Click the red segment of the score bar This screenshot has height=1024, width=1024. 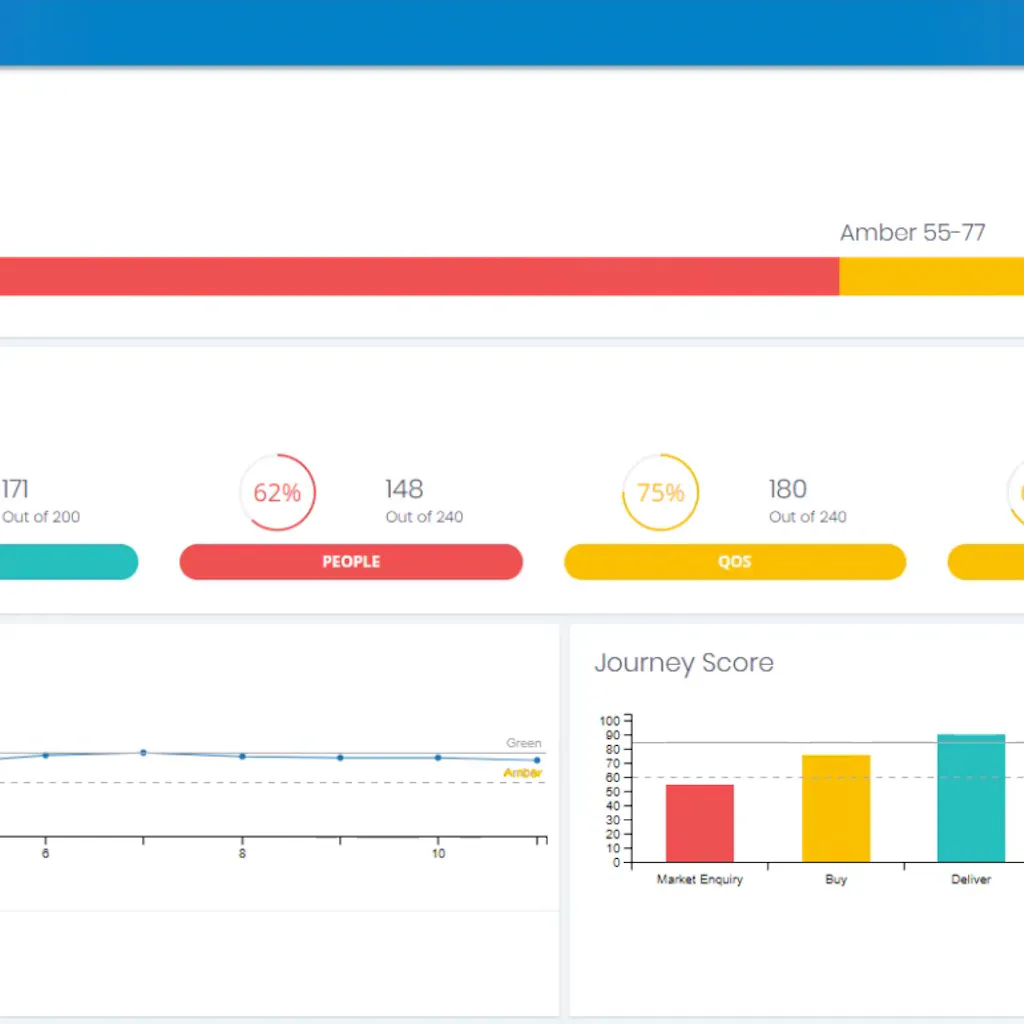(x=418, y=276)
